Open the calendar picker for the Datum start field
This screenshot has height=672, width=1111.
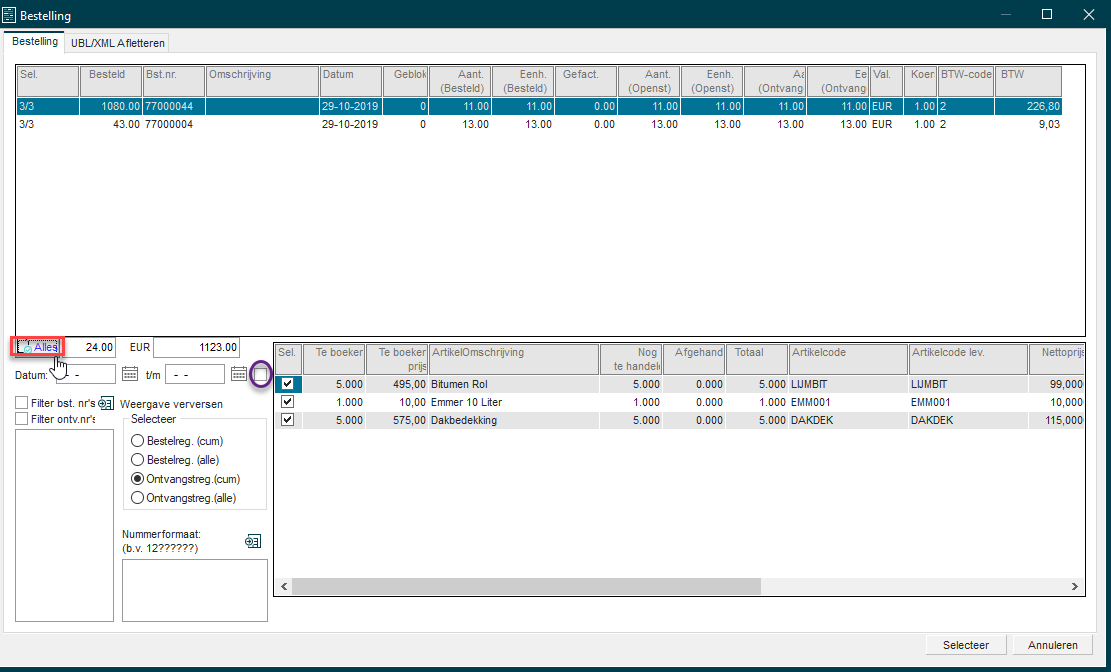[x=130, y=374]
